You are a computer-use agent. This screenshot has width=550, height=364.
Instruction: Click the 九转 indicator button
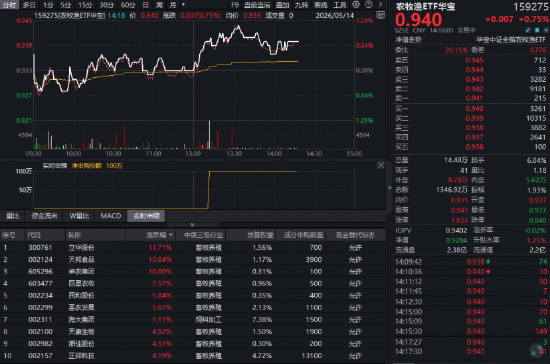pos(301,5)
